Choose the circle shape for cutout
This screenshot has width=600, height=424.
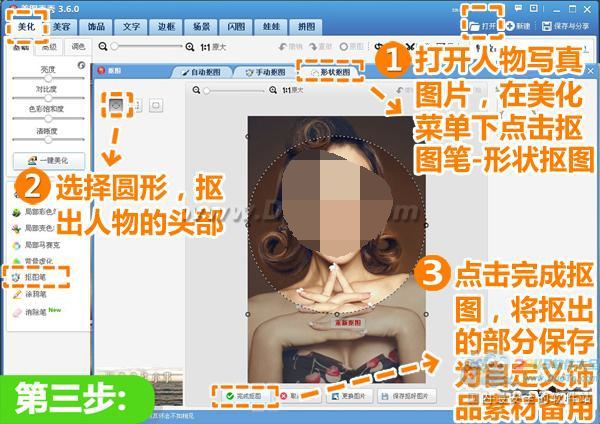[x=117, y=105]
